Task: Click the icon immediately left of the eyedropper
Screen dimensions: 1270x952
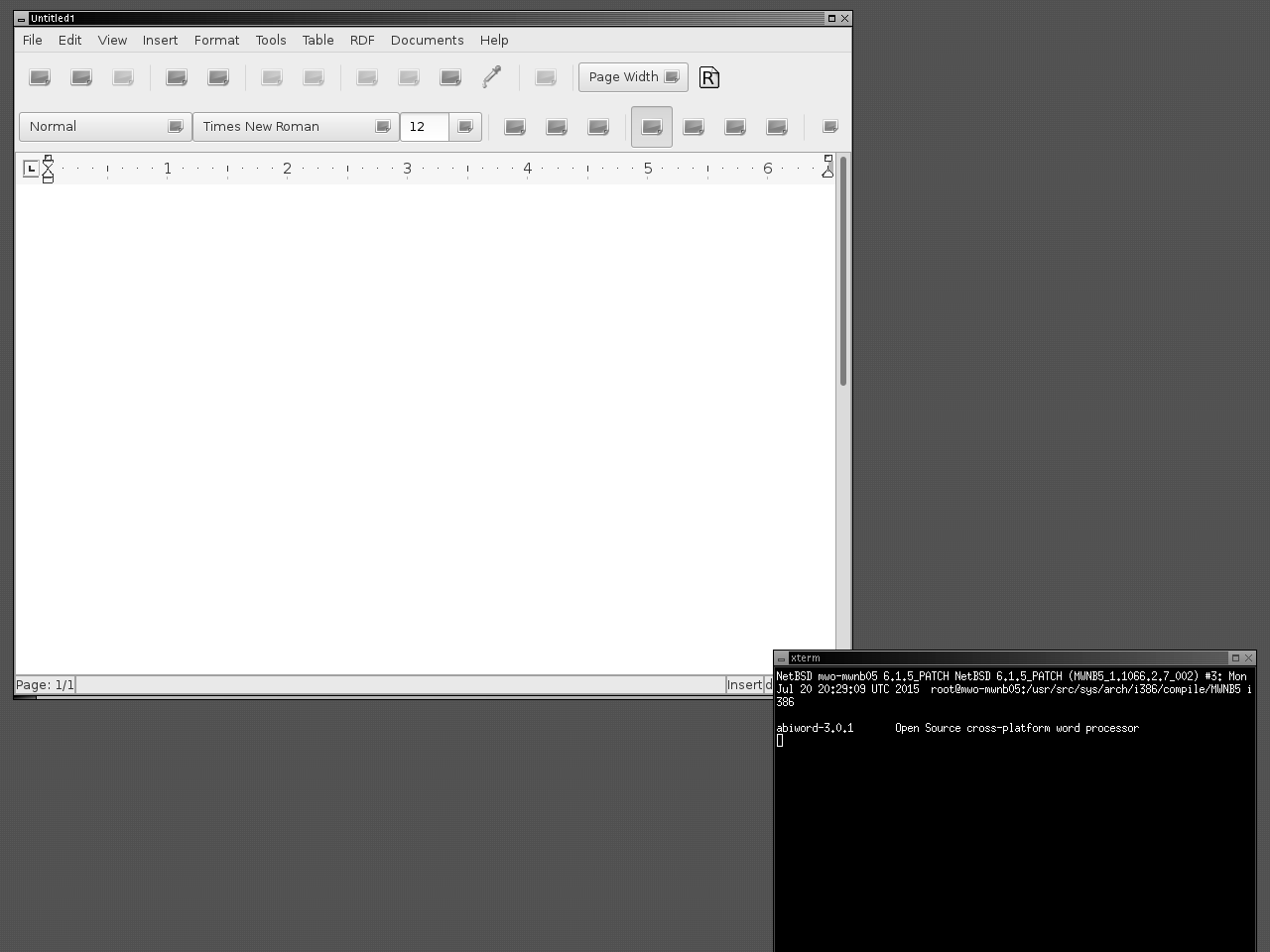Action: click(x=450, y=77)
